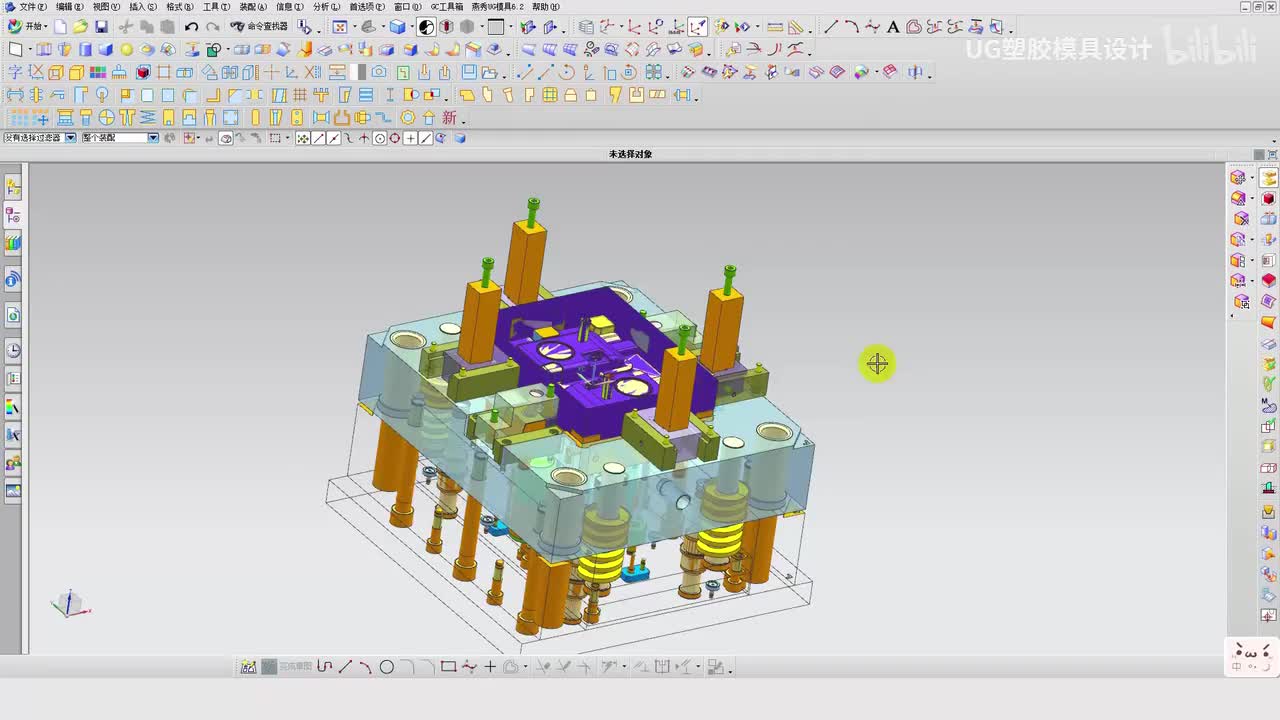Click the 字 text icon in the mold toolbar

pos(15,72)
